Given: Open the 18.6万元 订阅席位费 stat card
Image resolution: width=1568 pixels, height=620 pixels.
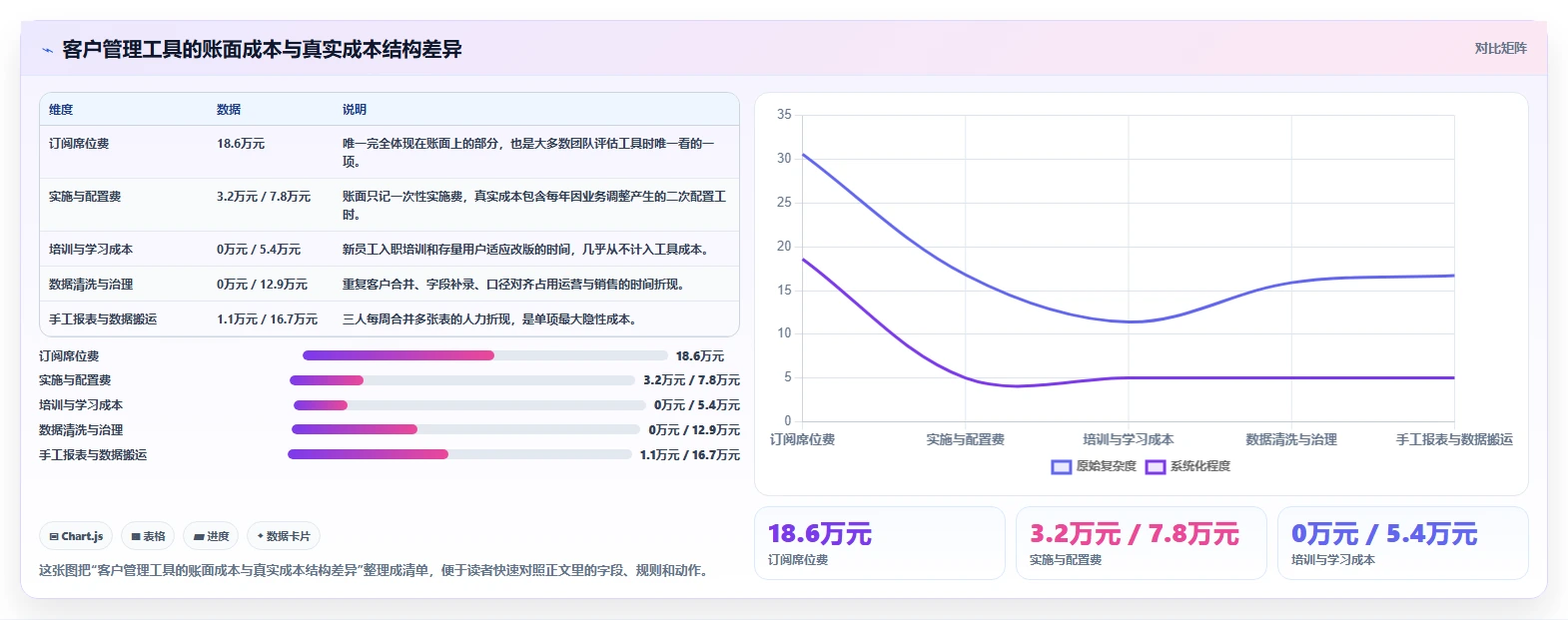Looking at the screenshot, I should [880, 543].
